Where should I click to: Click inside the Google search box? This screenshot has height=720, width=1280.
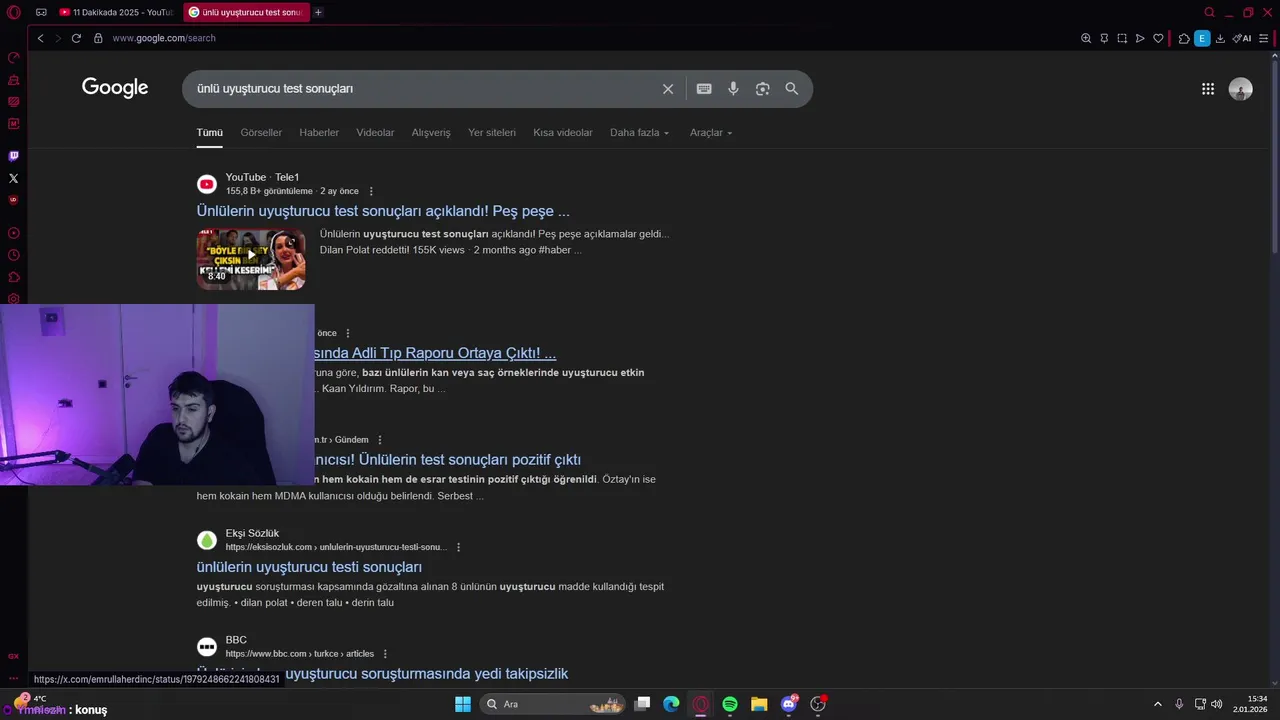[420, 89]
